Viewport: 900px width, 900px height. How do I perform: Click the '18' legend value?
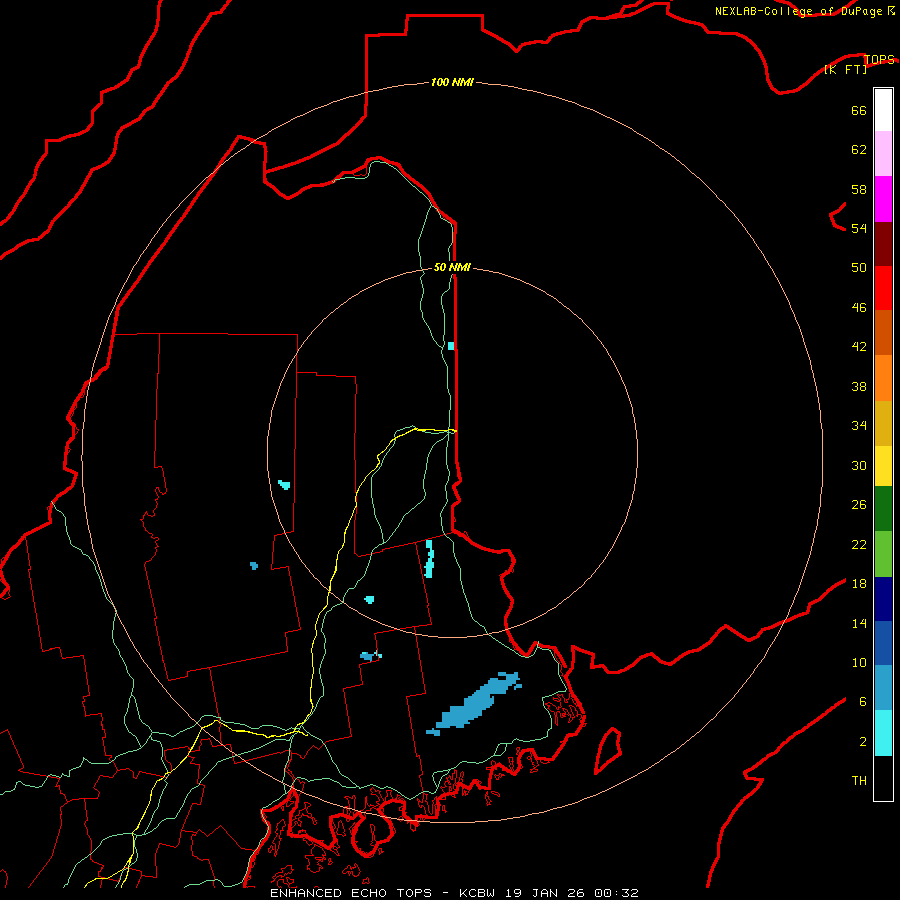(859, 584)
